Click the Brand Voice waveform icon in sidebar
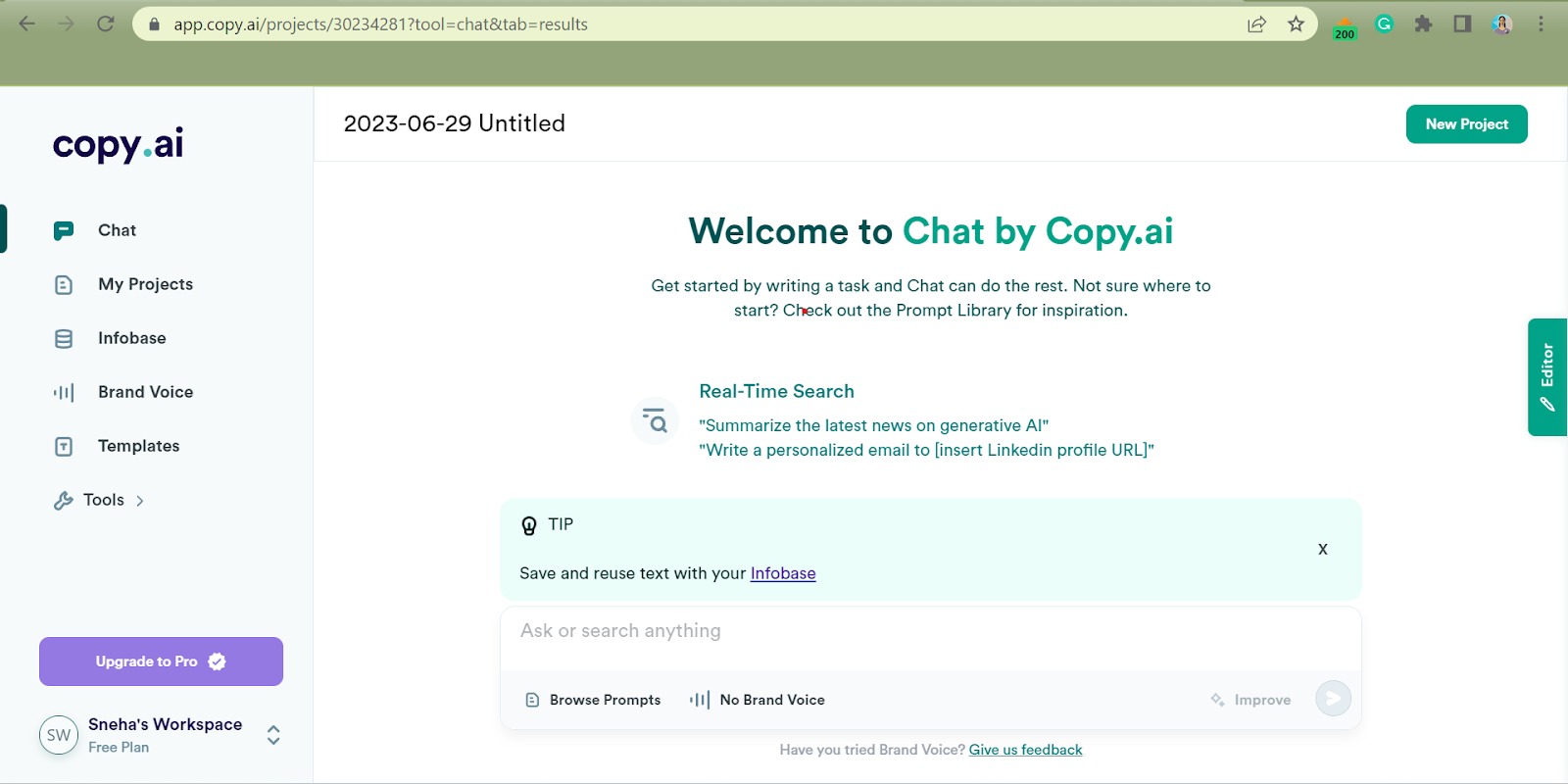Viewport: 1568px width, 784px height. pyautogui.click(x=64, y=393)
